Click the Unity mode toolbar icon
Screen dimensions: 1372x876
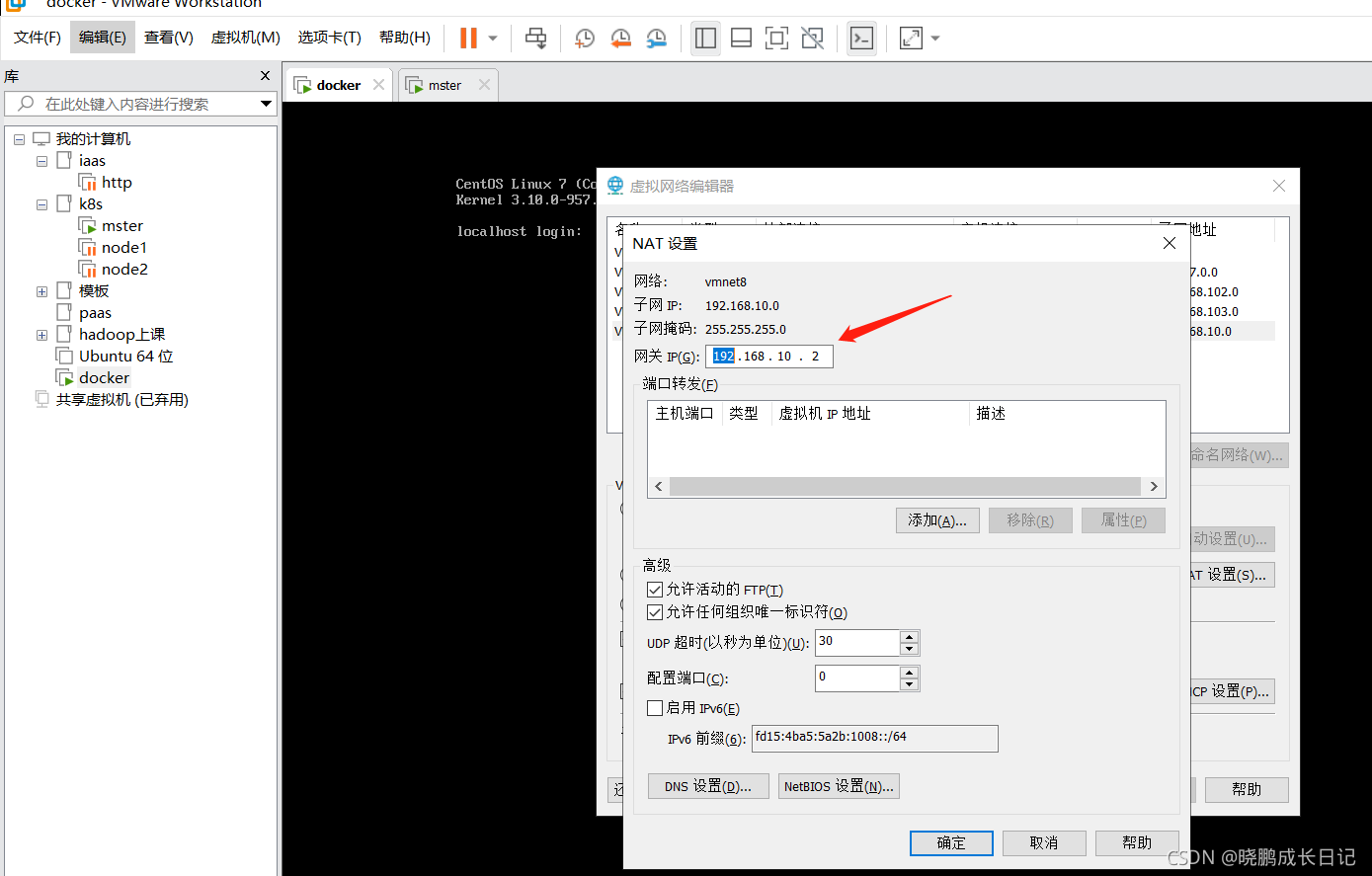(812, 38)
